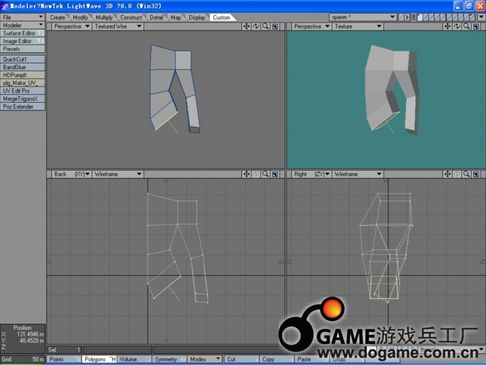This screenshot has height=365, width=486.
Task: Open the Image Editor
Action: tap(22, 41)
